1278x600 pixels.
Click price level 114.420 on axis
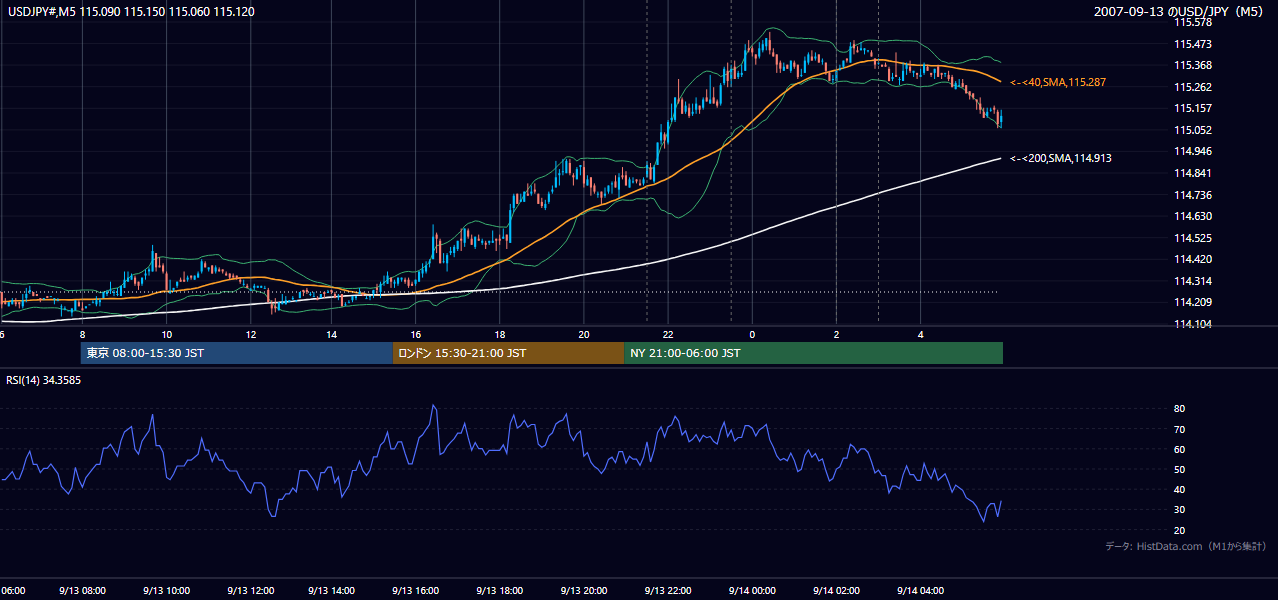point(1192,259)
